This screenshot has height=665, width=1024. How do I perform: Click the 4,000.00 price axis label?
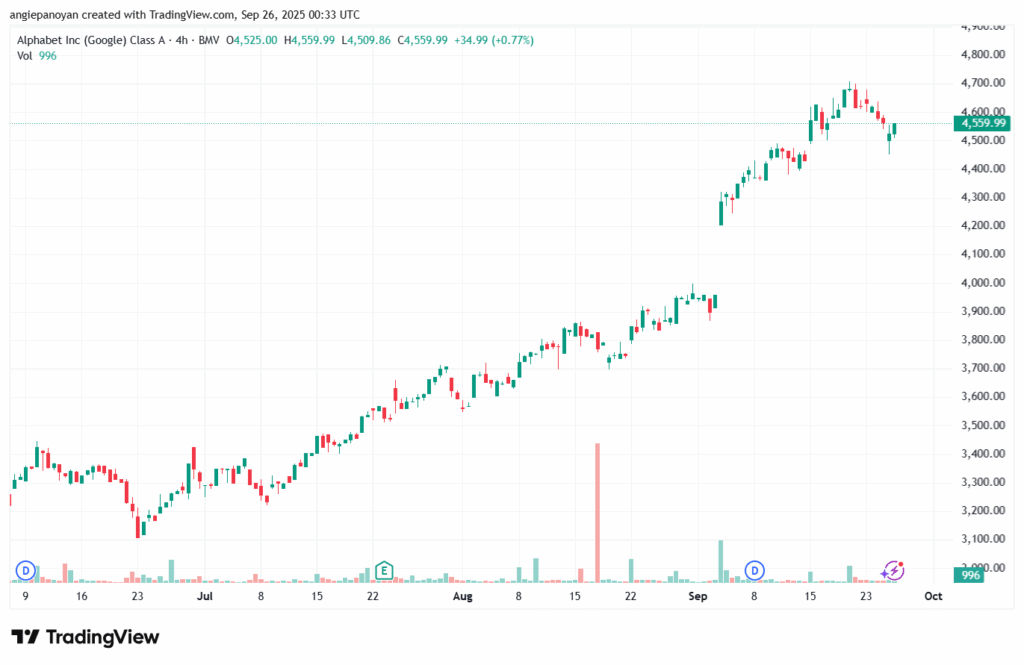click(x=983, y=283)
